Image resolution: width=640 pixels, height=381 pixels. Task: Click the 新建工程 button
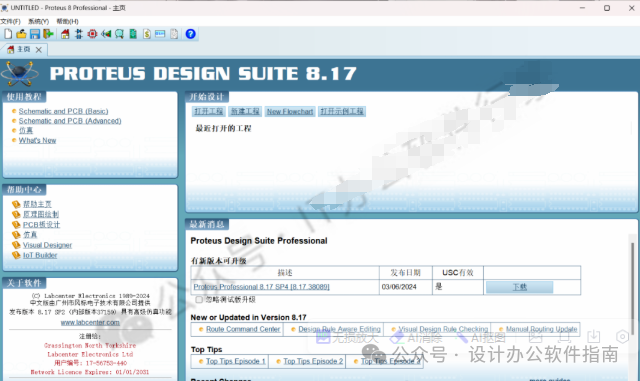[245, 111]
